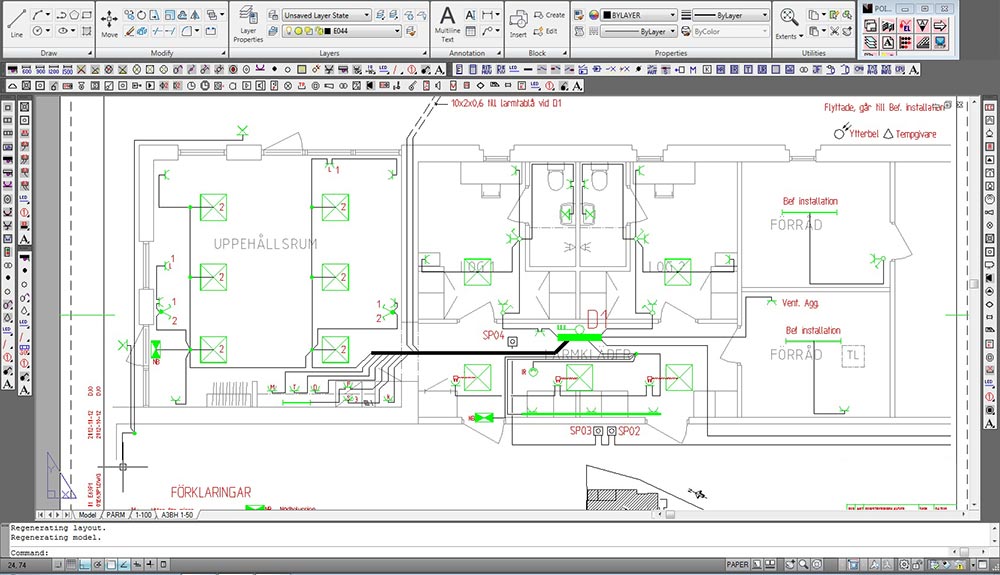This screenshot has height=575, width=1000.
Task: Open the E044 current layer dropdown
Action: tap(342, 31)
